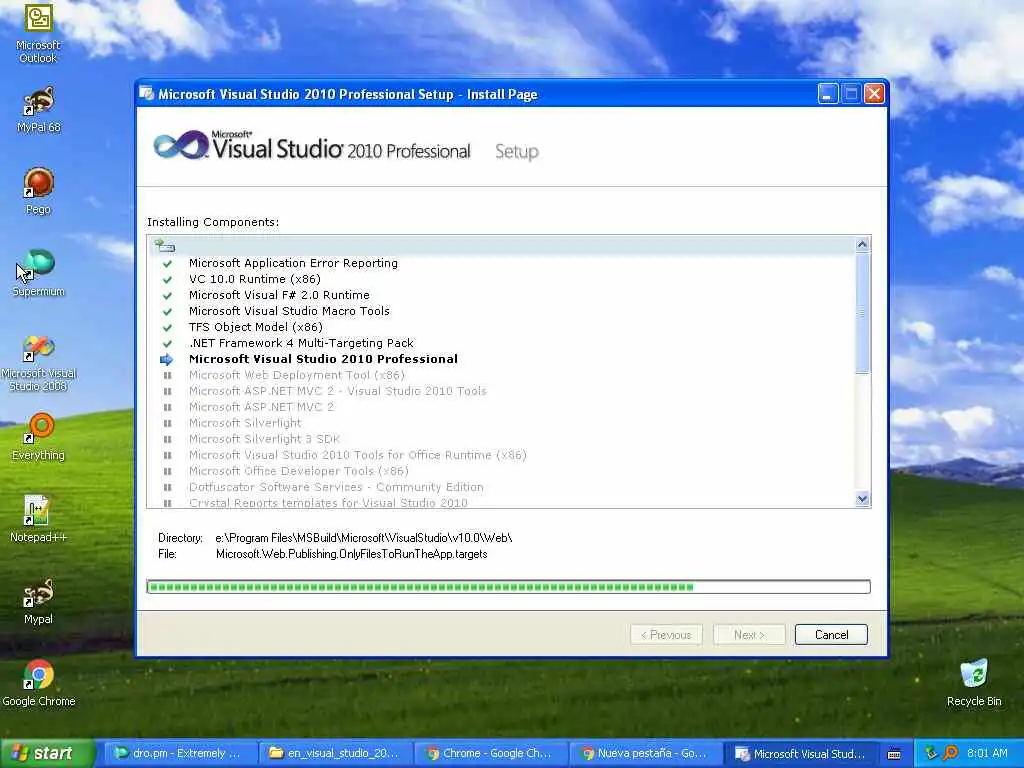Select the Recycle Bin icon
This screenshot has width=1024, height=768.
974,683
